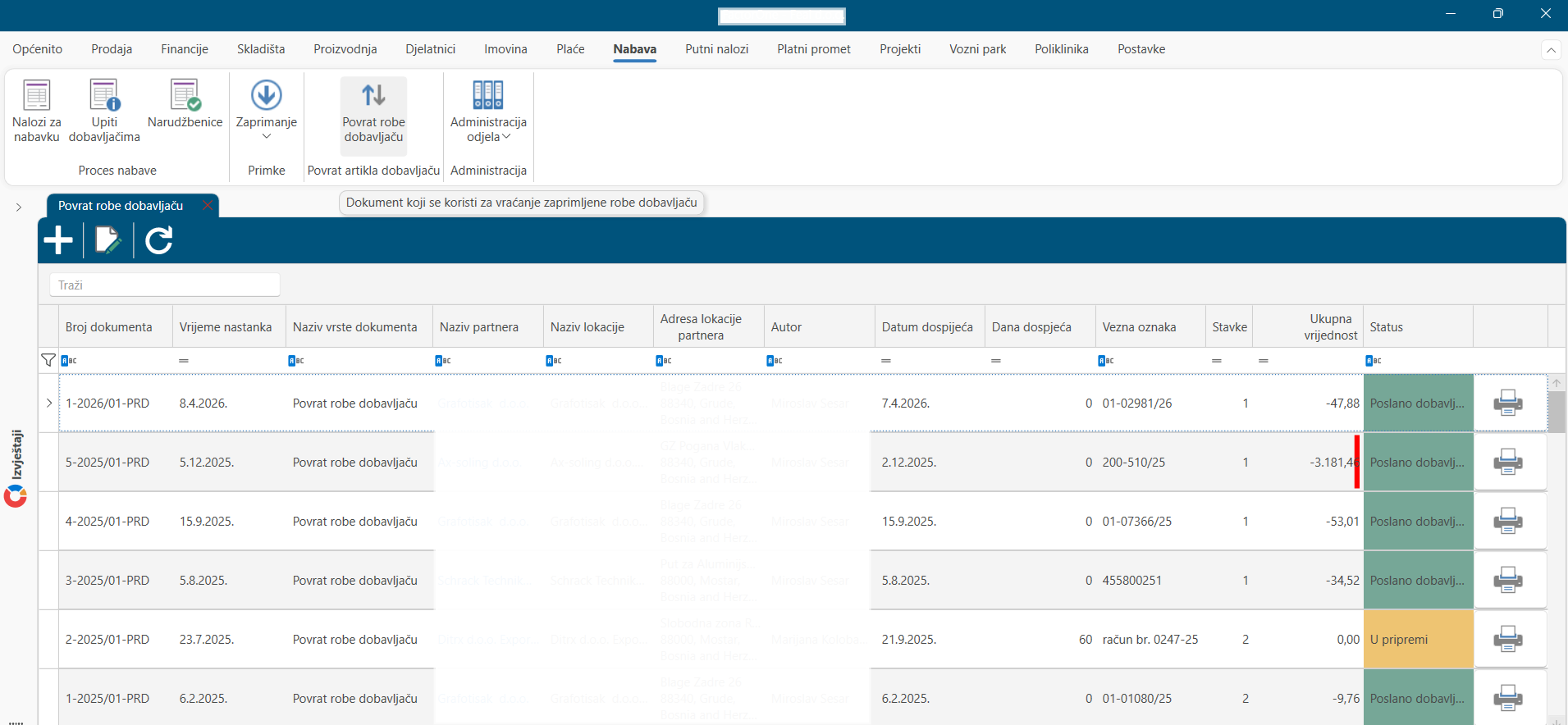Select Vezna oznaka 455800251 cell

(x=1150, y=580)
